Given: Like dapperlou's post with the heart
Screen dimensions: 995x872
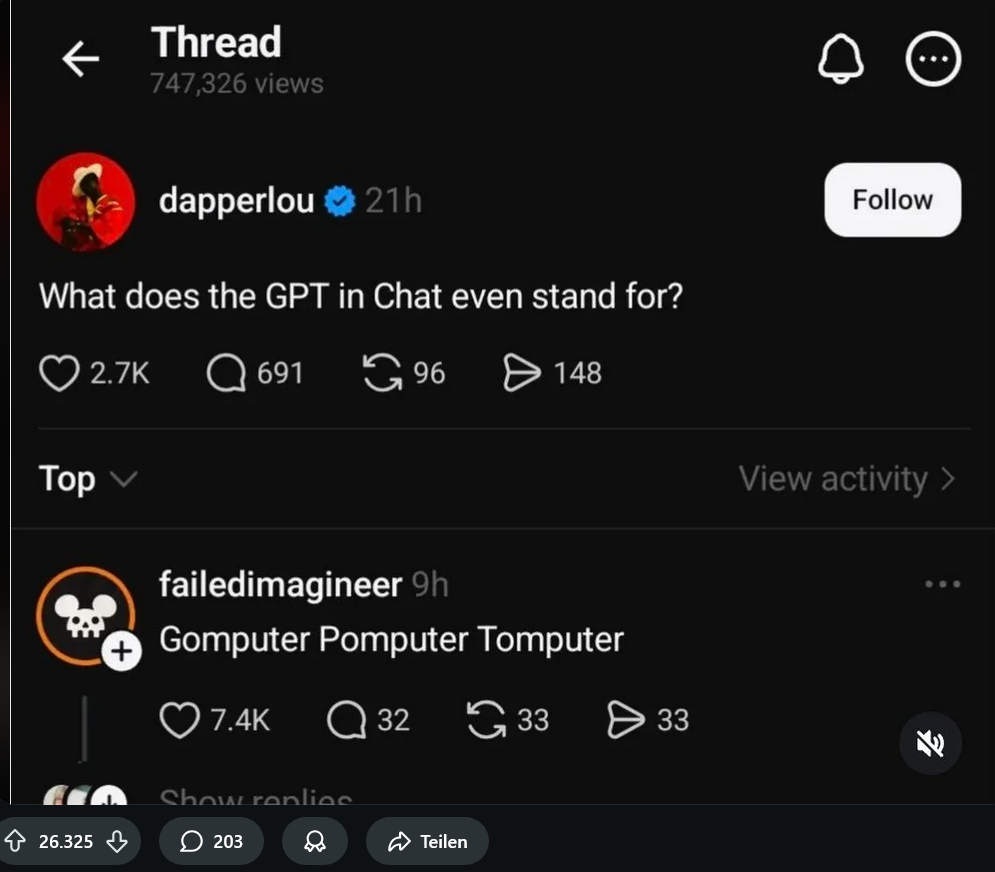Looking at the screenshot, I should point(59,374).
